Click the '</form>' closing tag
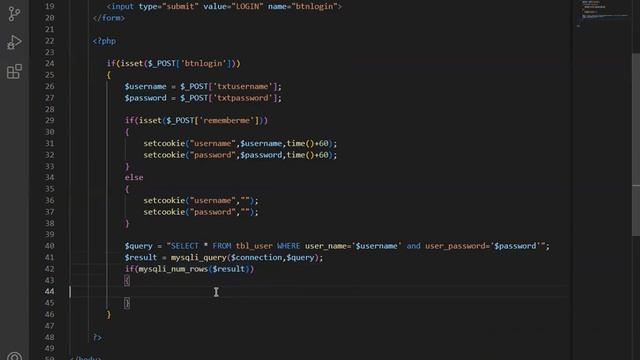This screenshot has width=640, height=360. 109,18
